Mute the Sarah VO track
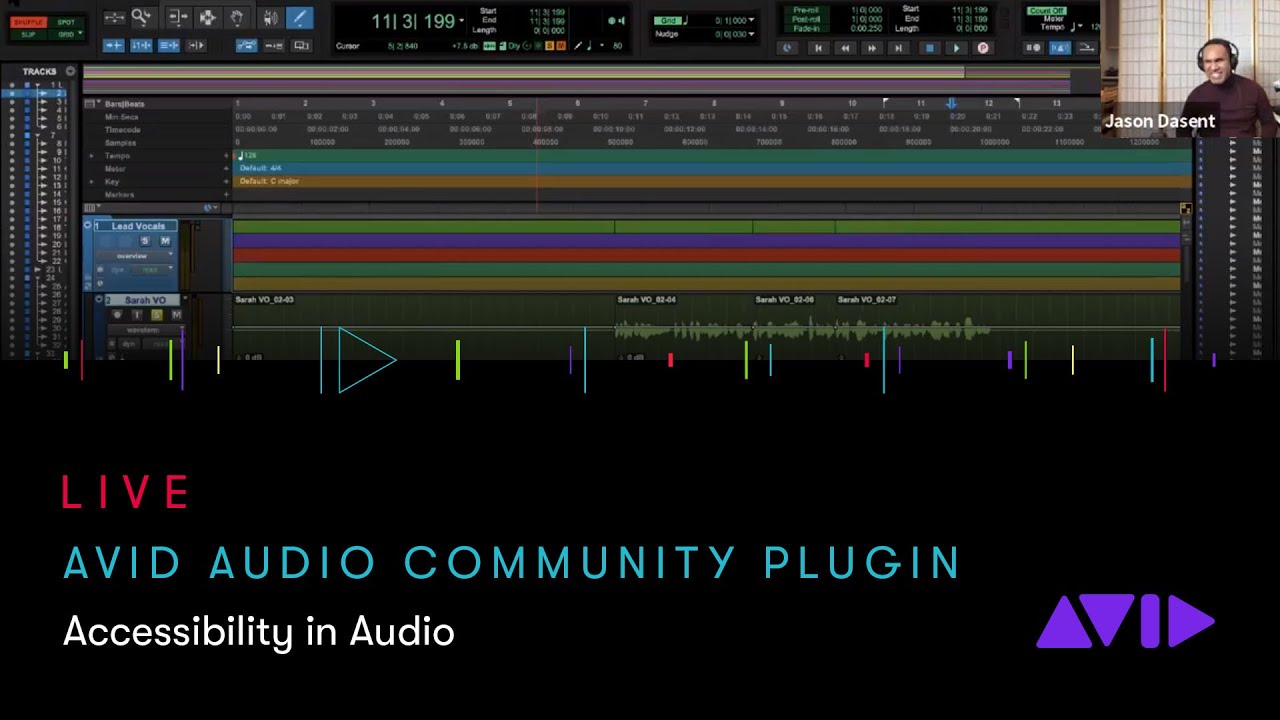Image resolution: width=1280 pixels, height=720 pixels. click(176, 315)
